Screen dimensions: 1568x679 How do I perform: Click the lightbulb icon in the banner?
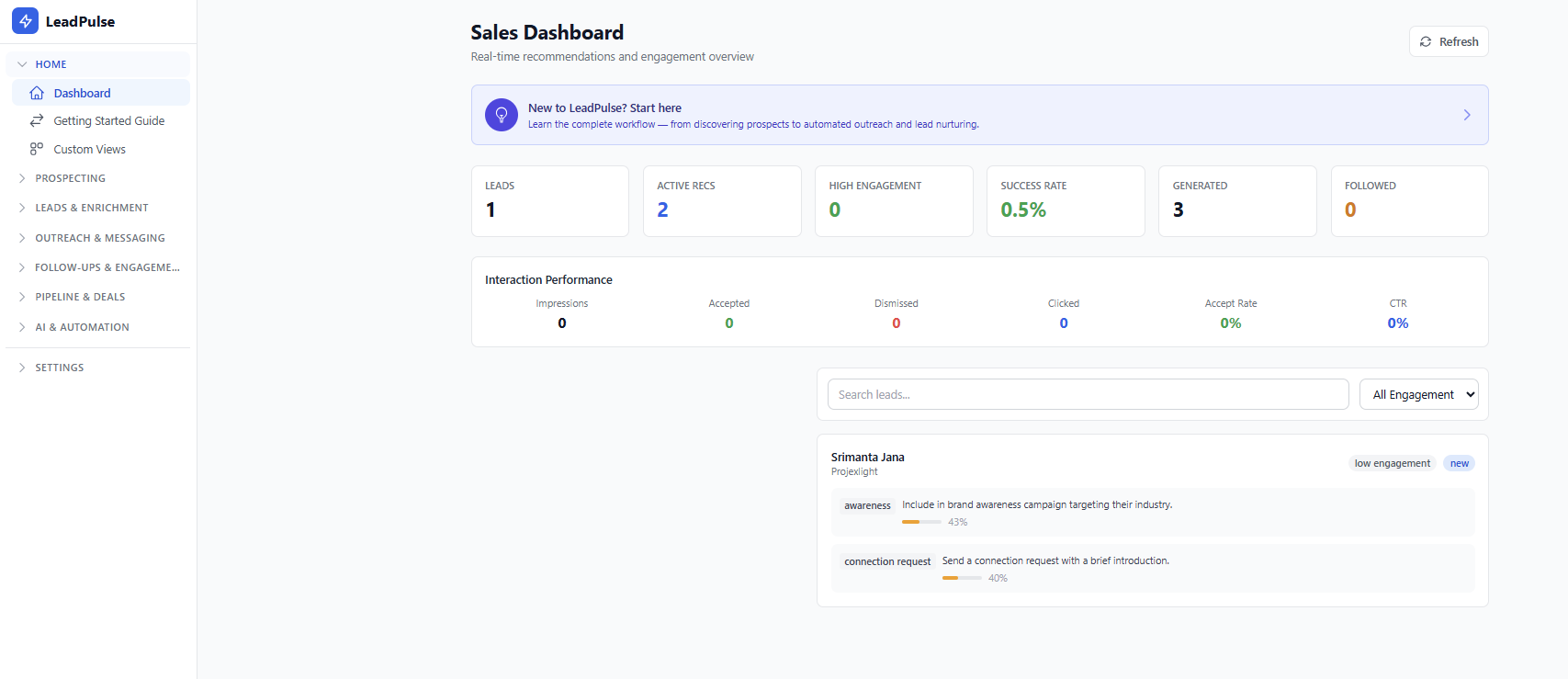(x=502, y=115)
